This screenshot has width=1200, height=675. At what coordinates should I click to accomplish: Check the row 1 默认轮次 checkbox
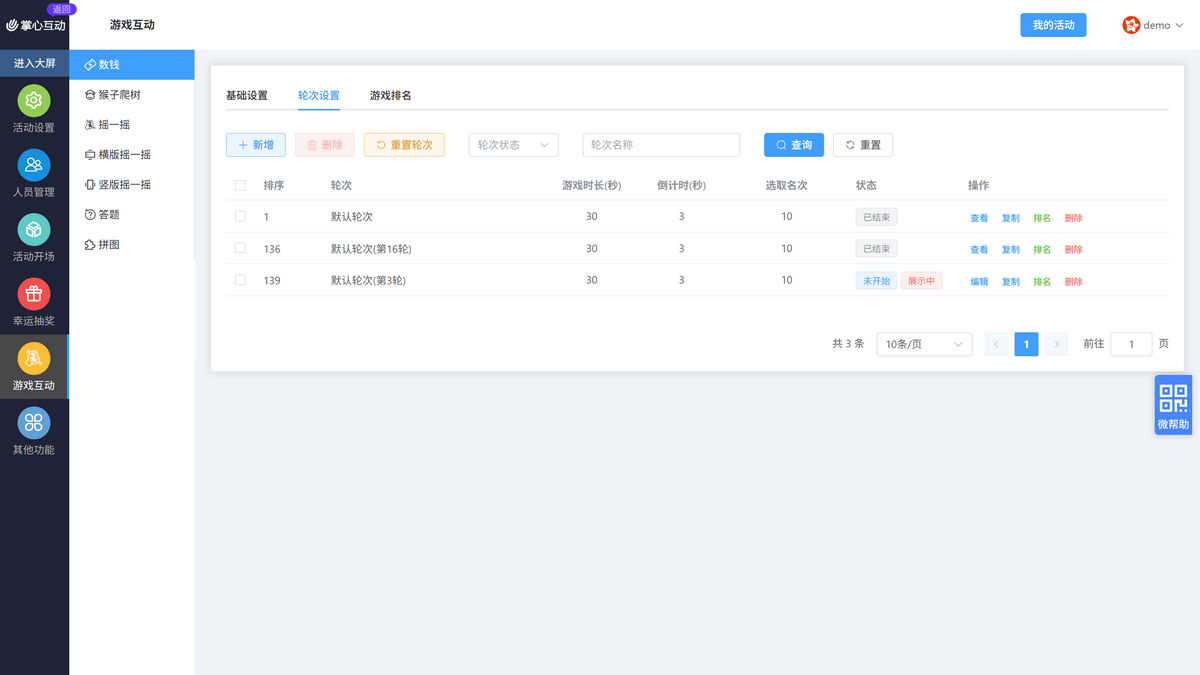tap(240, 216)
